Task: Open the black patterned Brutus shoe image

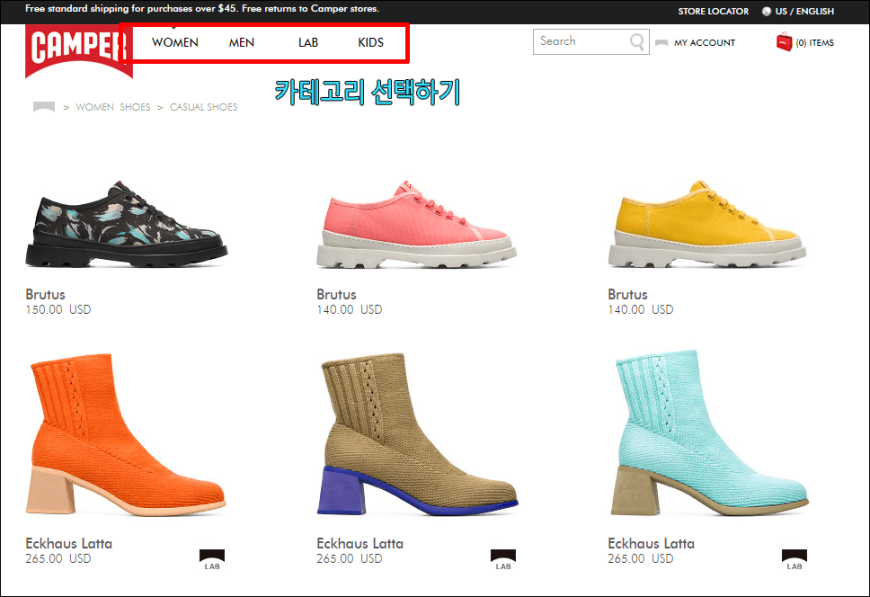Action: point(127,224)
